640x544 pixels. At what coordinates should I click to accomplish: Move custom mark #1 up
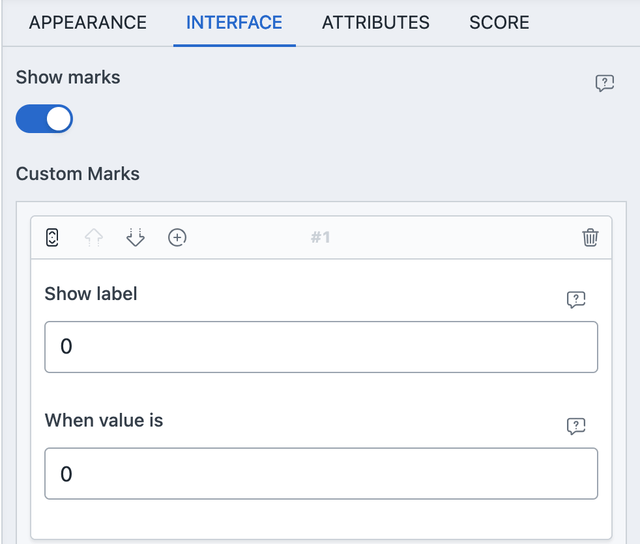[94, 238]
